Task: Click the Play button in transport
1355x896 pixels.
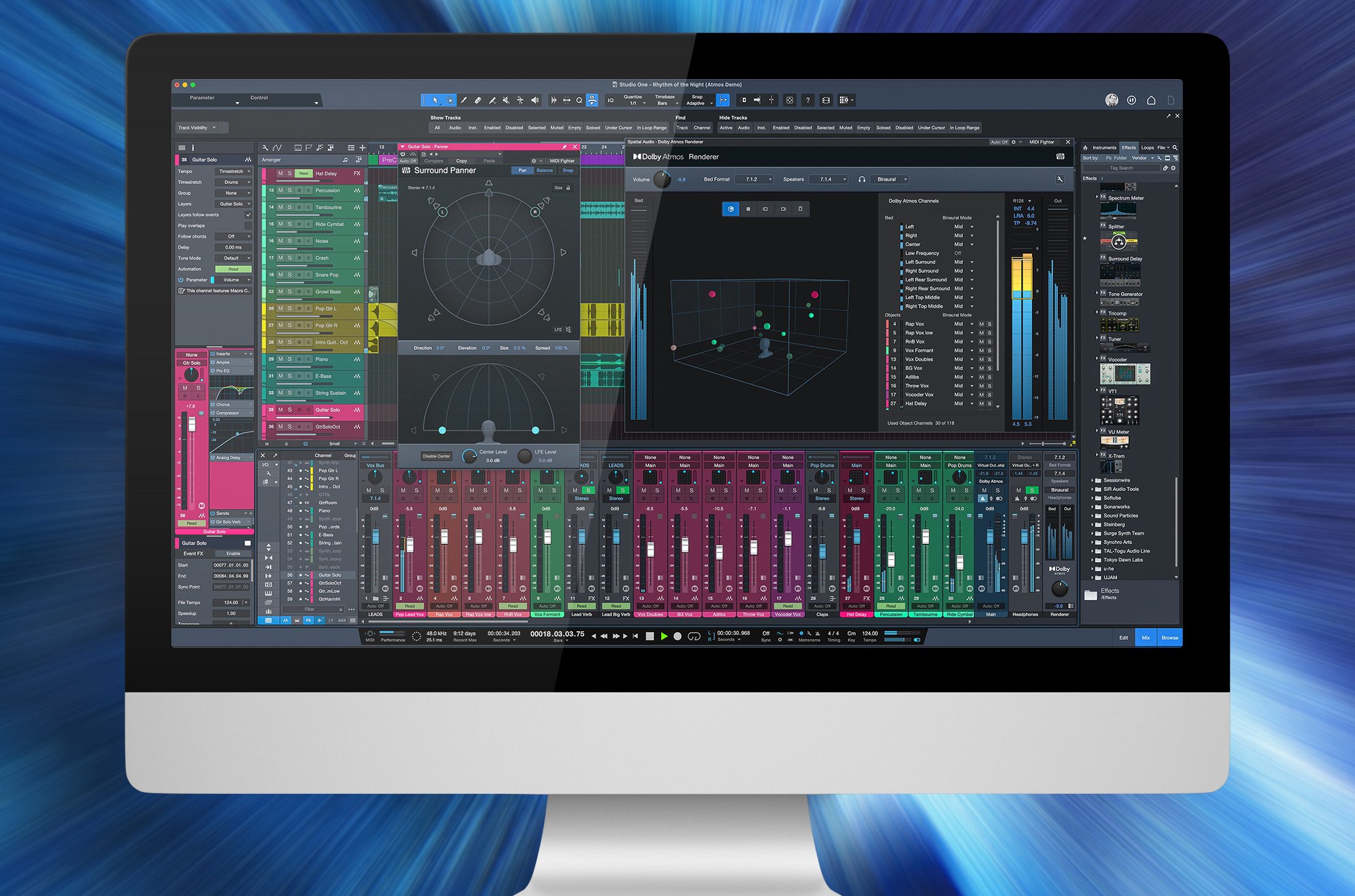Action: click(x=664, y=636)
